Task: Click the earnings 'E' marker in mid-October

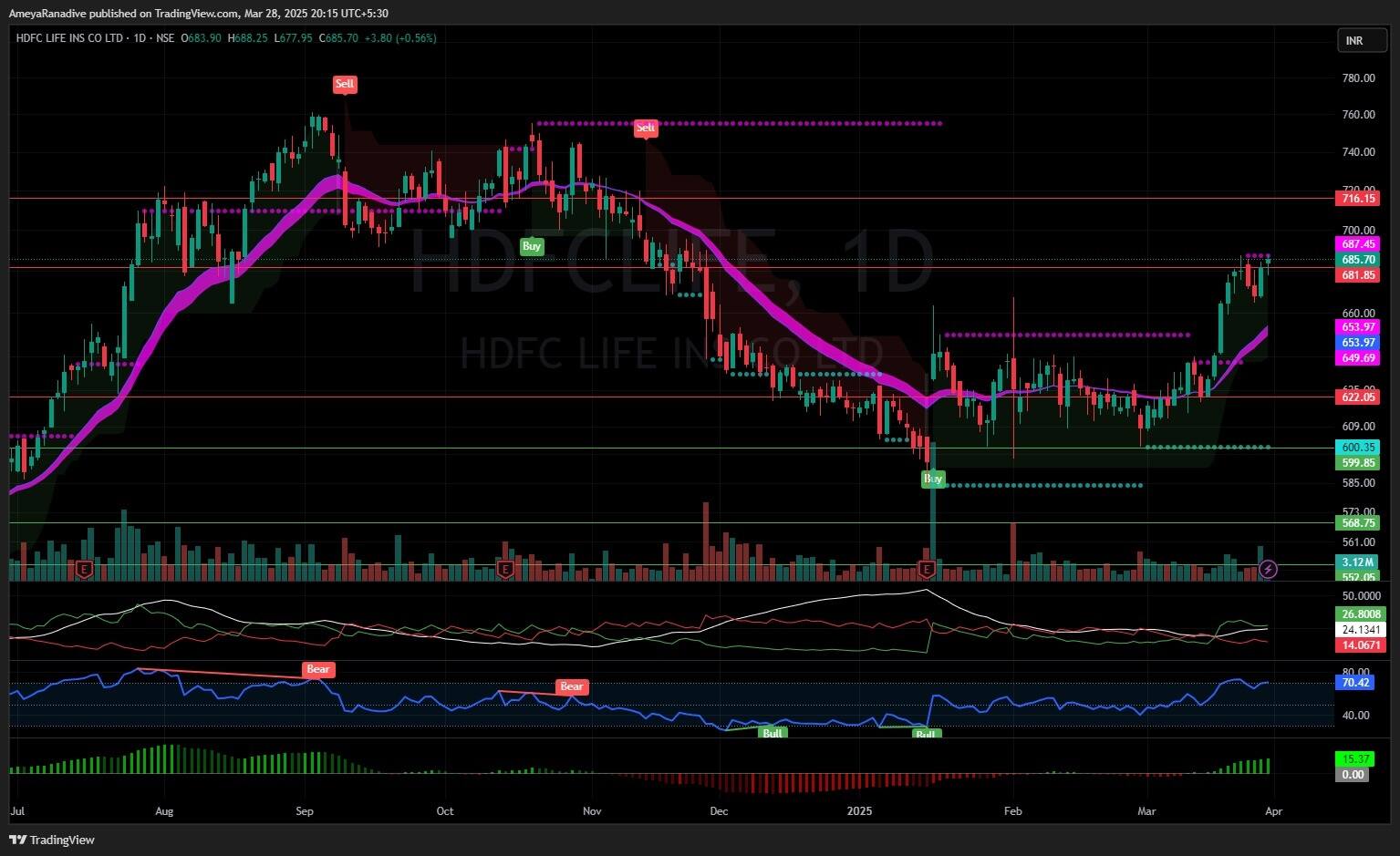Action: pyautogui.click(x=503, y=569)
